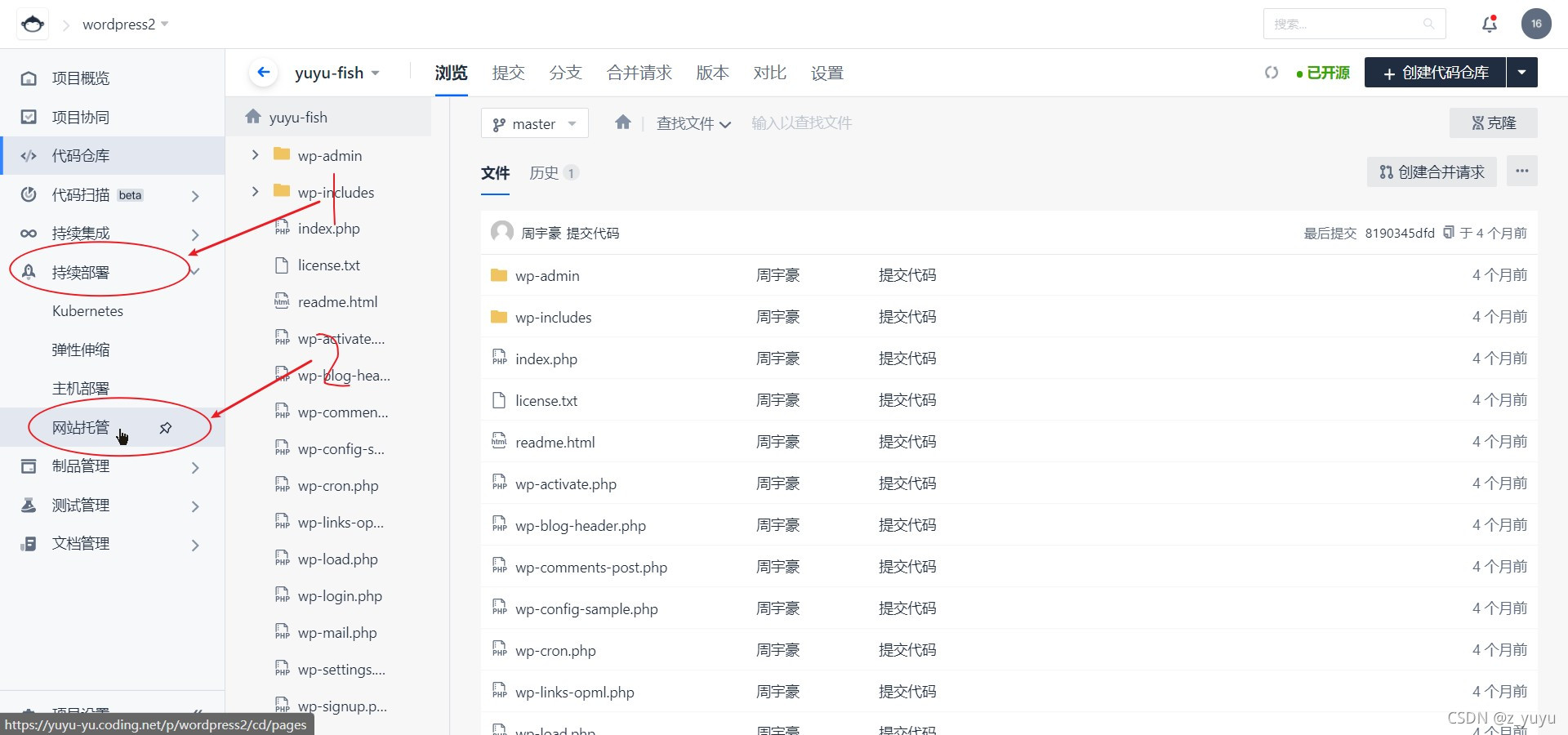This screenshot has width=1568, height=735.
Task: Open the 测试管理 sidebar icon
Action: pos(29,505)
